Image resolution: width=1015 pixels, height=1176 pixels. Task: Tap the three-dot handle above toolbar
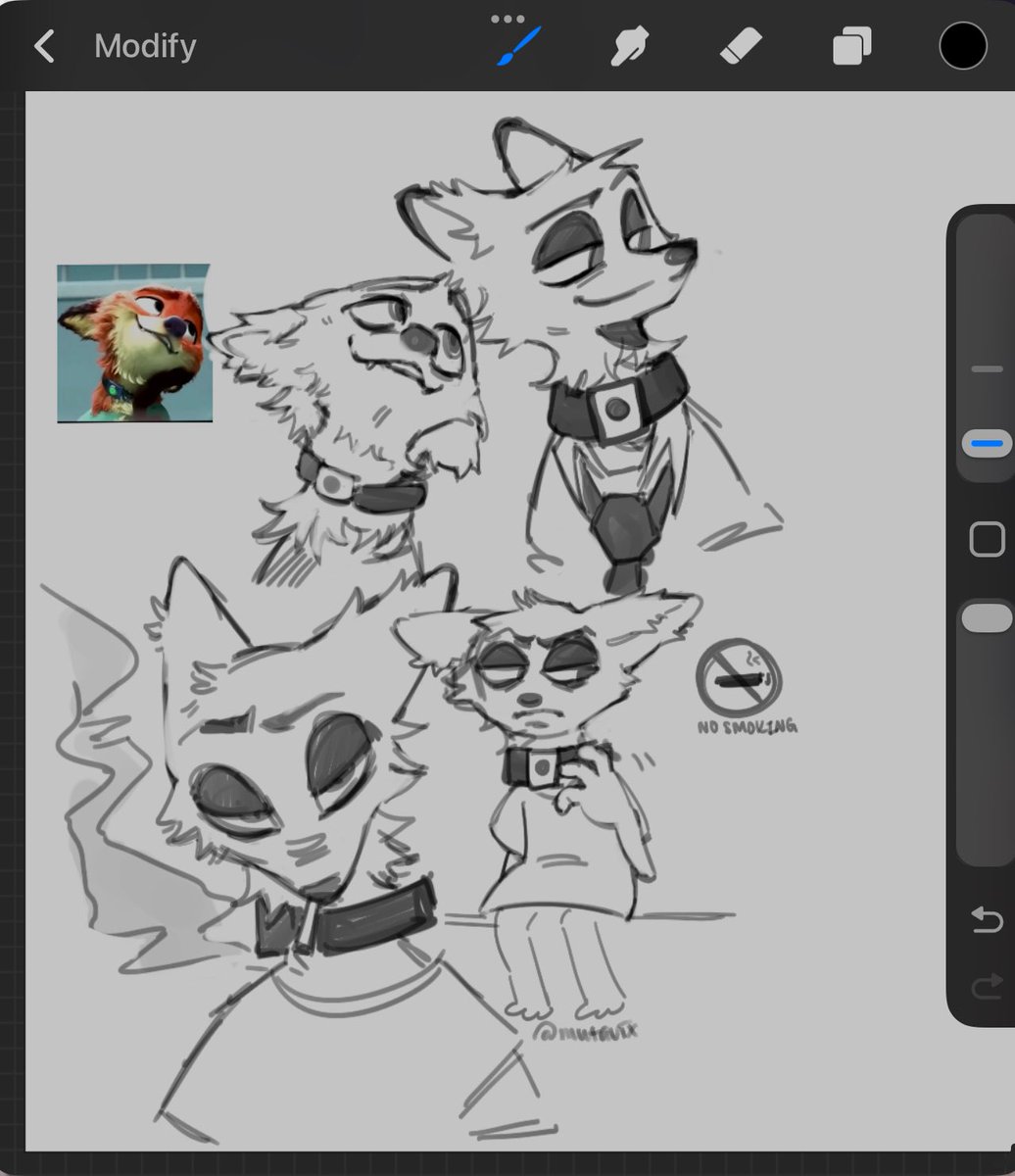pos(507,19)
